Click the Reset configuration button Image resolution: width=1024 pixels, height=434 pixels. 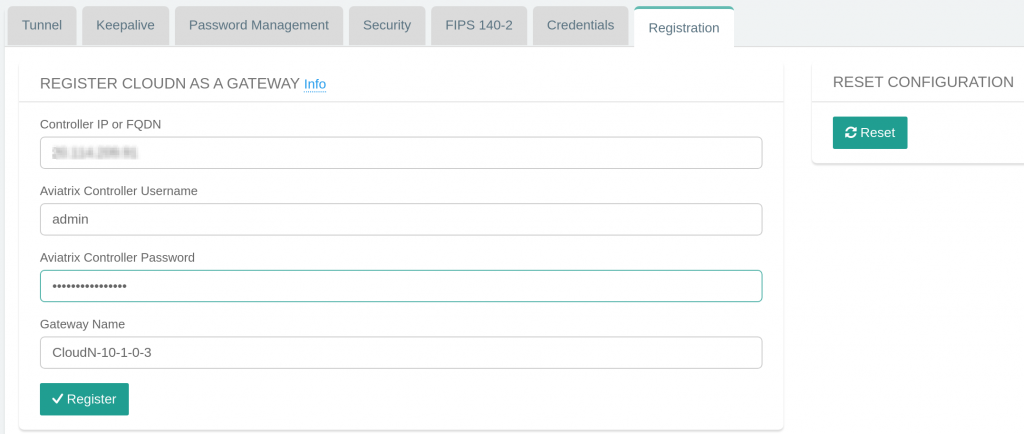pos(870,132)
